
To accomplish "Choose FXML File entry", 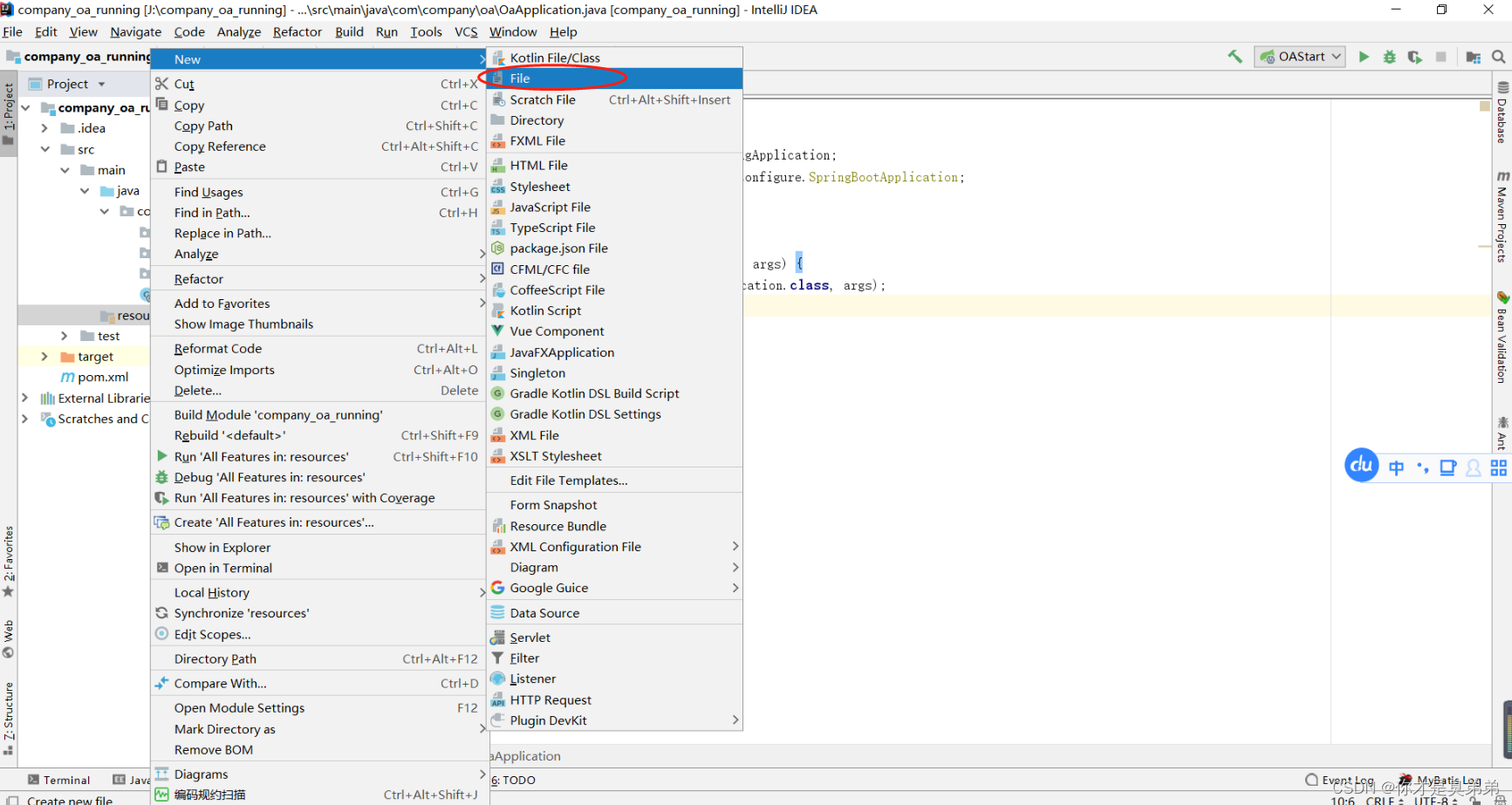I will [614, 140].
